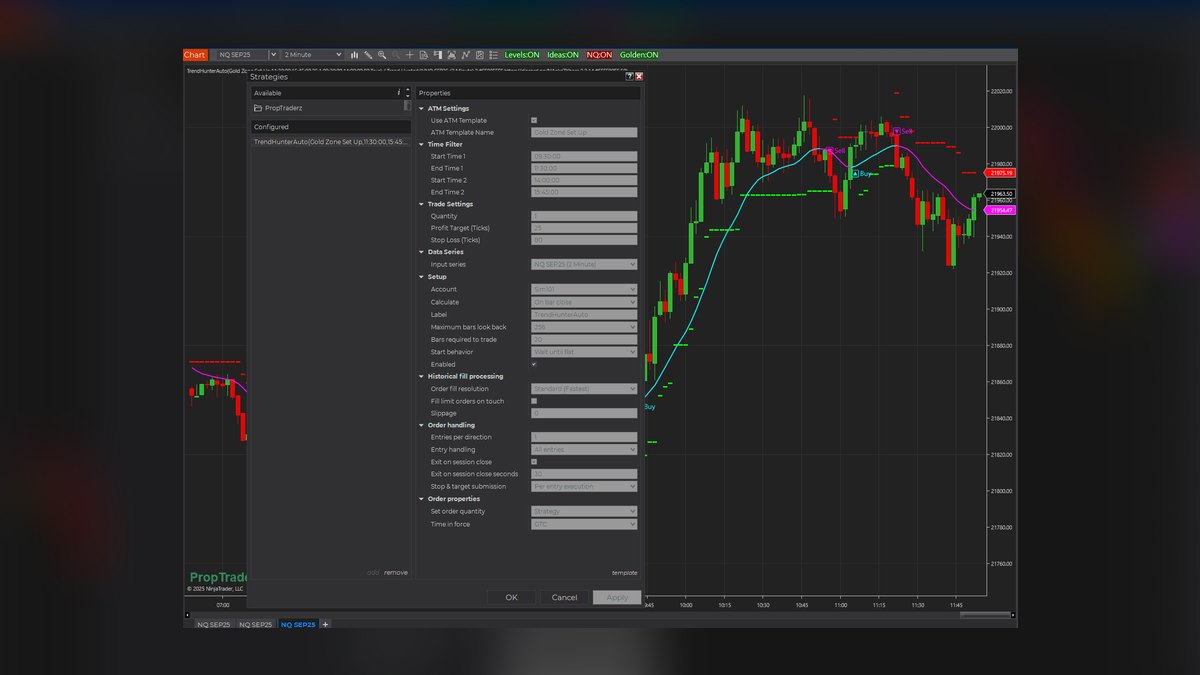The image size is (1200, 675).
Task: Click the magenta 21954.47 price marker
Action: [1002, 210]
